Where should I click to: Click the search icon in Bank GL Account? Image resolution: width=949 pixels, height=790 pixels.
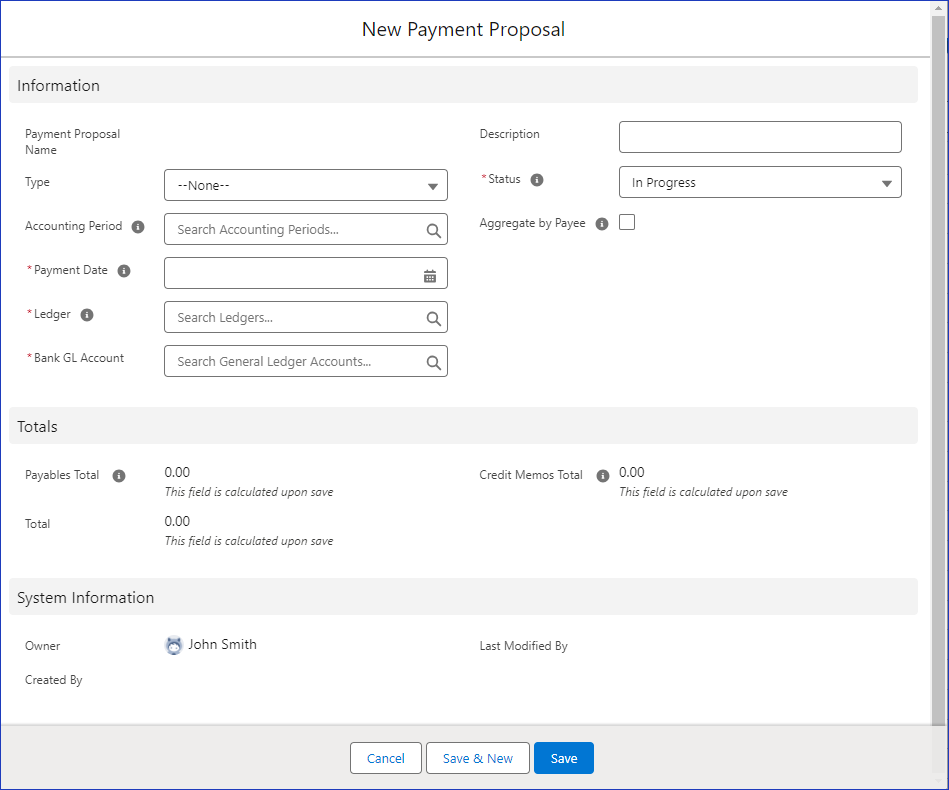click(x=434, y=363)
